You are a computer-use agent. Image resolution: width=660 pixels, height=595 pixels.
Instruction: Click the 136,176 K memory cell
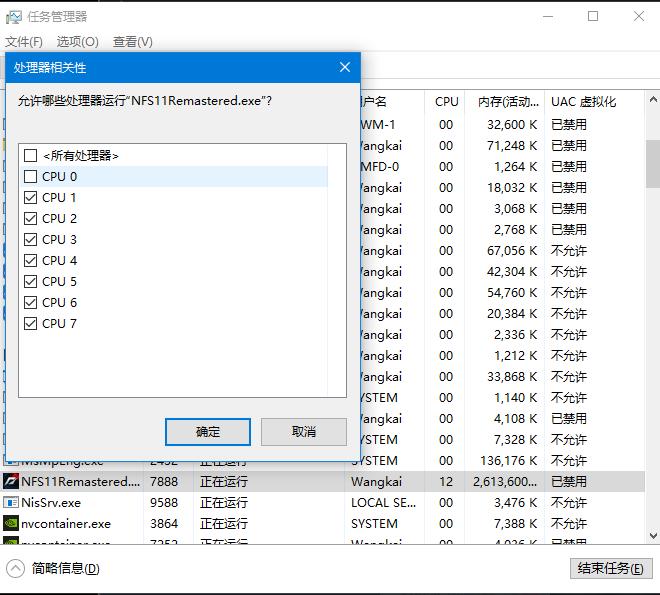click(x=509, y=460)
